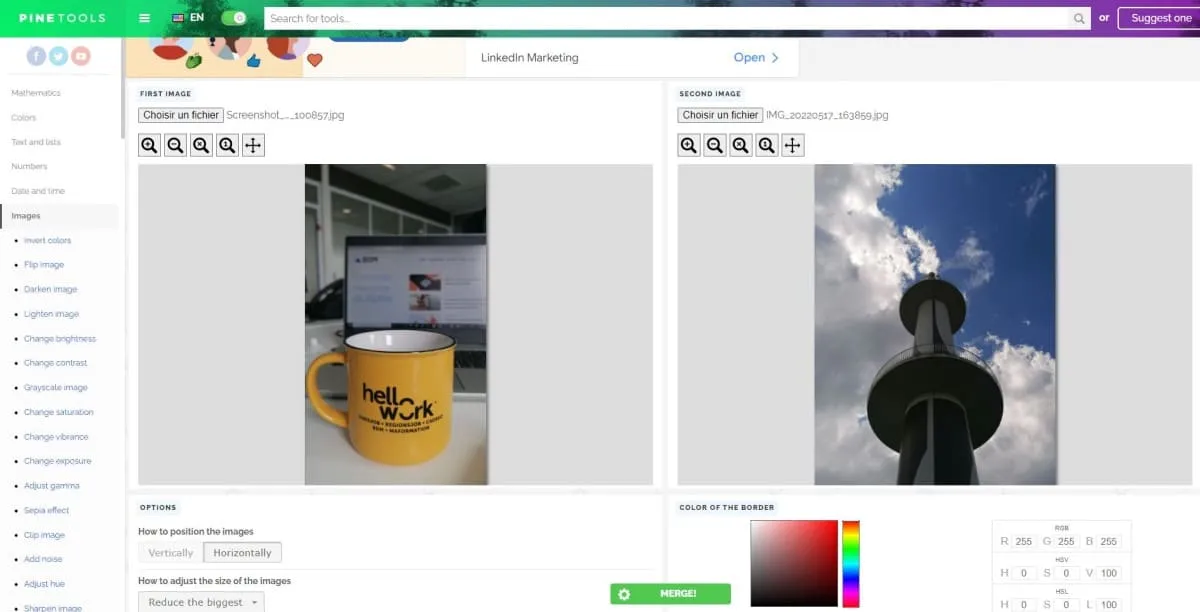Screen dimensions: 1200x612
Task: Zoom out on the second image
Action: [x=715, y=145]
